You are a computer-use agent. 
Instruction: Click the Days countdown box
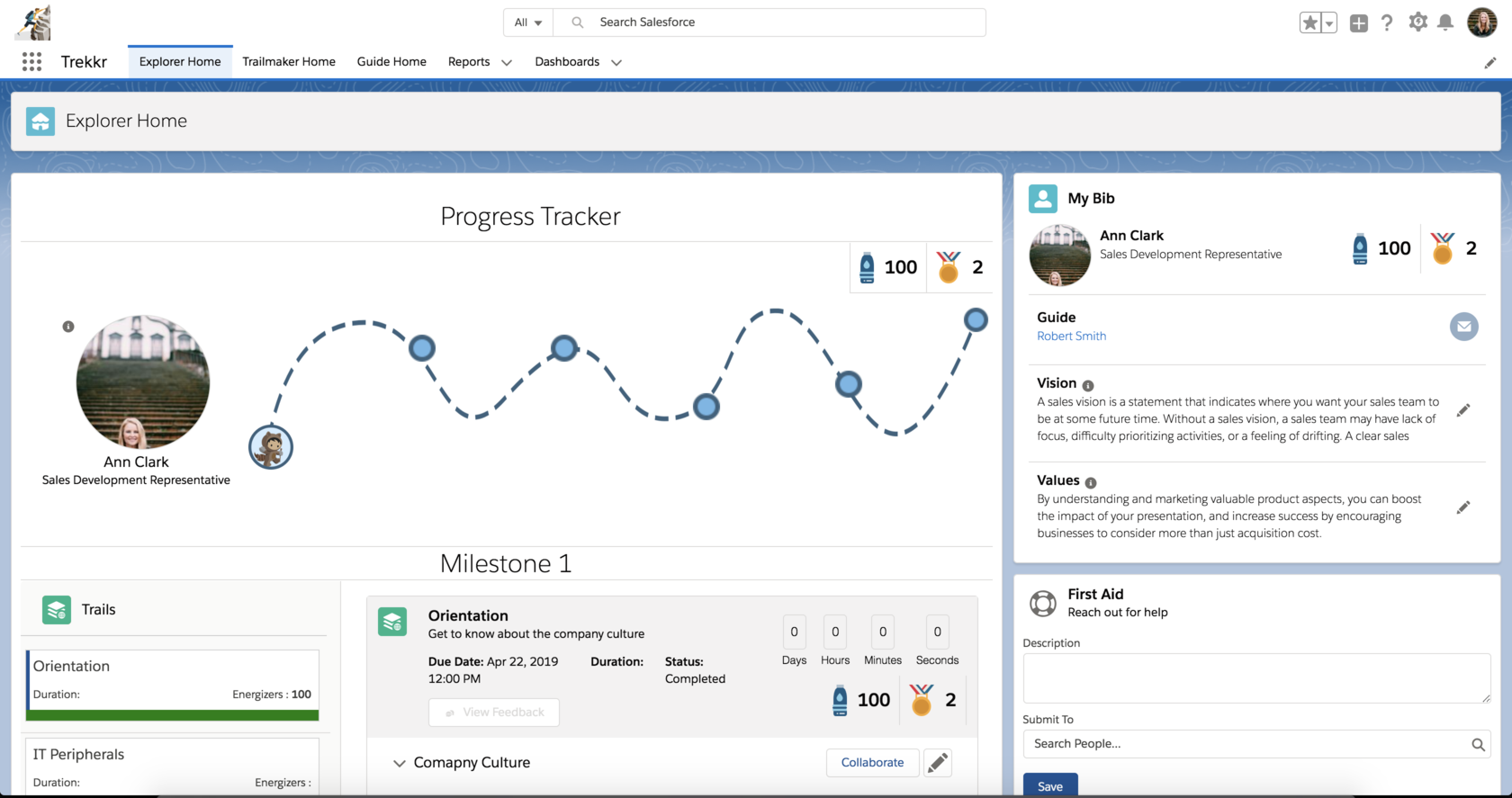coord(794,632)
